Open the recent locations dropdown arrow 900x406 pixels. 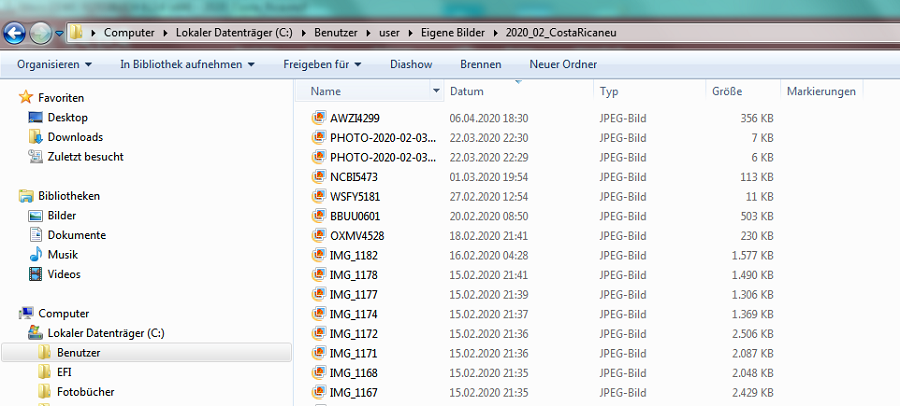59,34
